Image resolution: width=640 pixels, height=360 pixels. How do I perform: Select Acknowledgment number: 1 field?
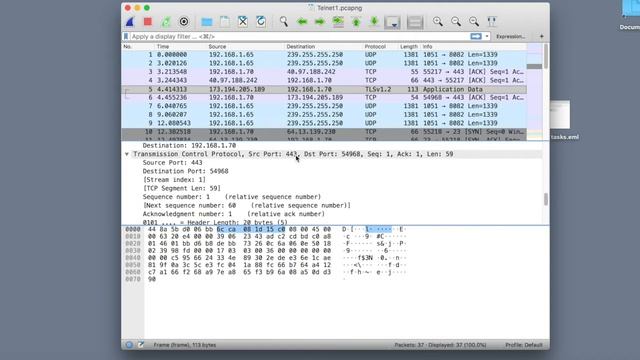coord(233,214)
